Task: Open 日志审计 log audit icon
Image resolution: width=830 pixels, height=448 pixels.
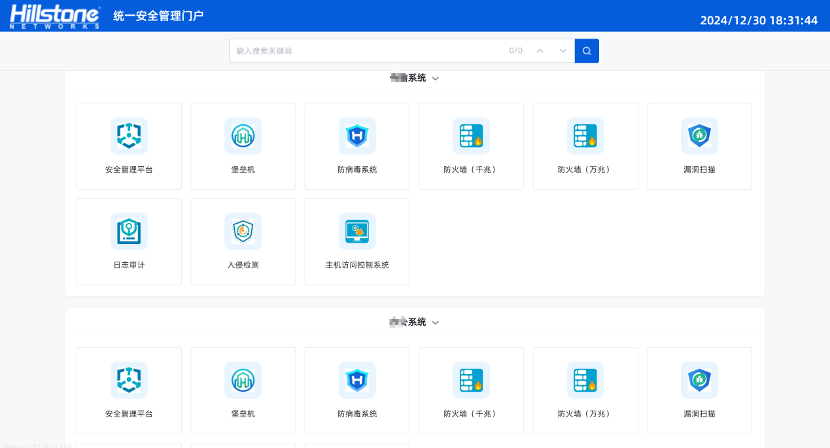Action: [x=129, y=231]
